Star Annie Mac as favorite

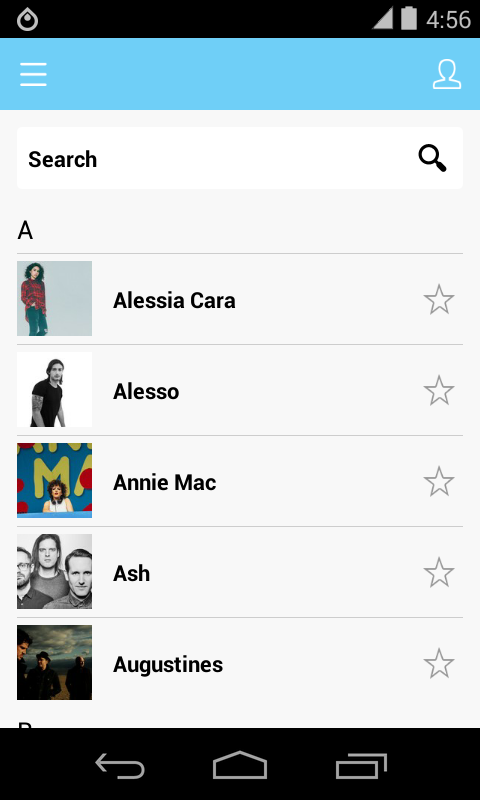[x=439, y=482]
